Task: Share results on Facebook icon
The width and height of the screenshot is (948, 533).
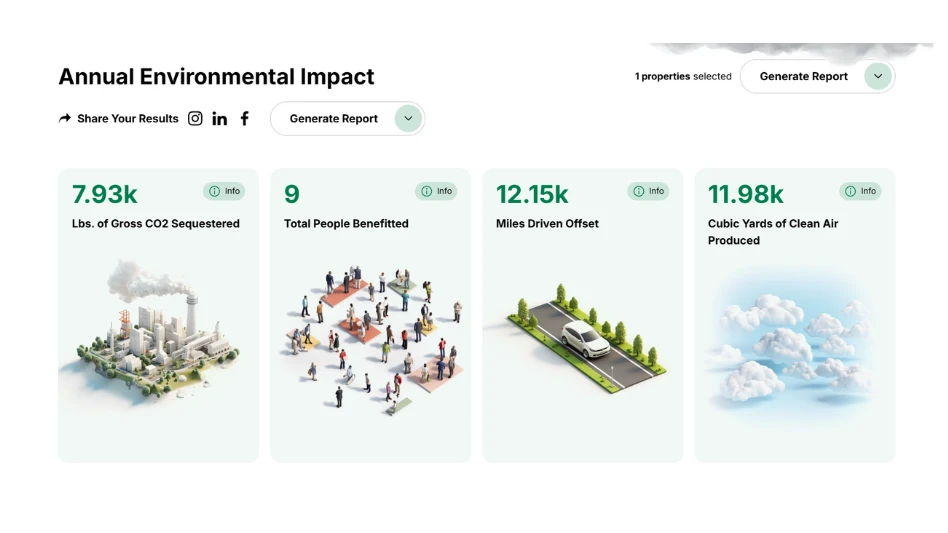Action: point(245,118)
